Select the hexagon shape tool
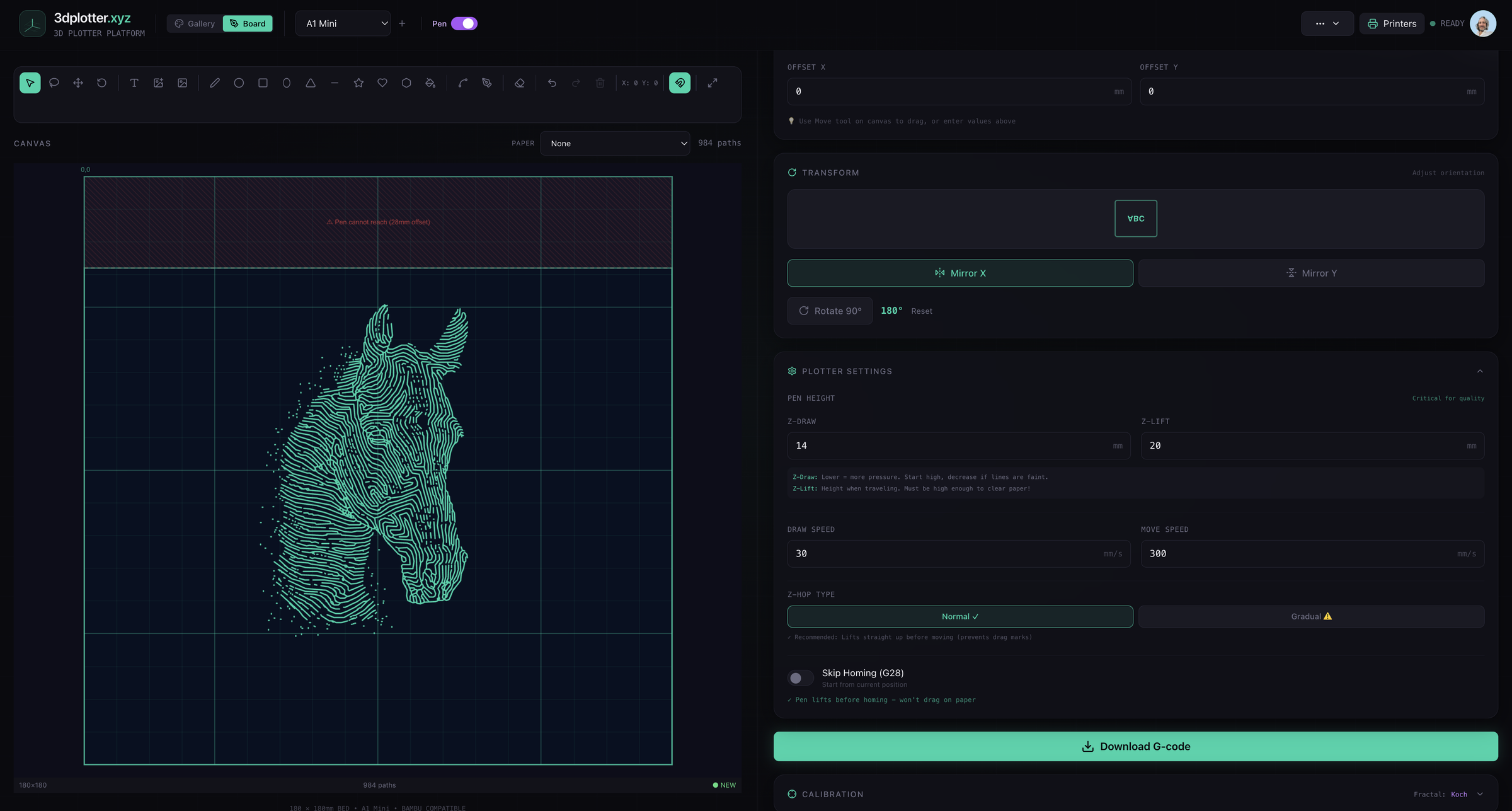This screenshot has height=811, width=1512. coord(406,83)
